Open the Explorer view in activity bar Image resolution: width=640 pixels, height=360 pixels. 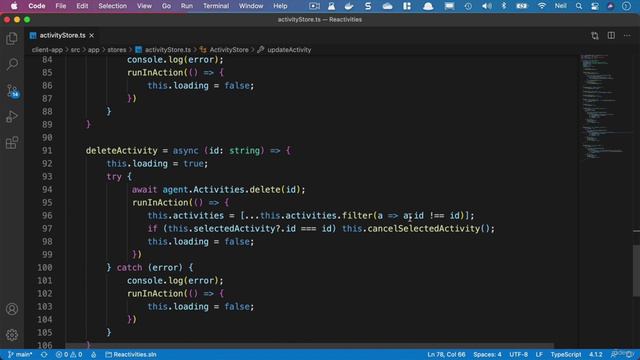tap(12, 38)
